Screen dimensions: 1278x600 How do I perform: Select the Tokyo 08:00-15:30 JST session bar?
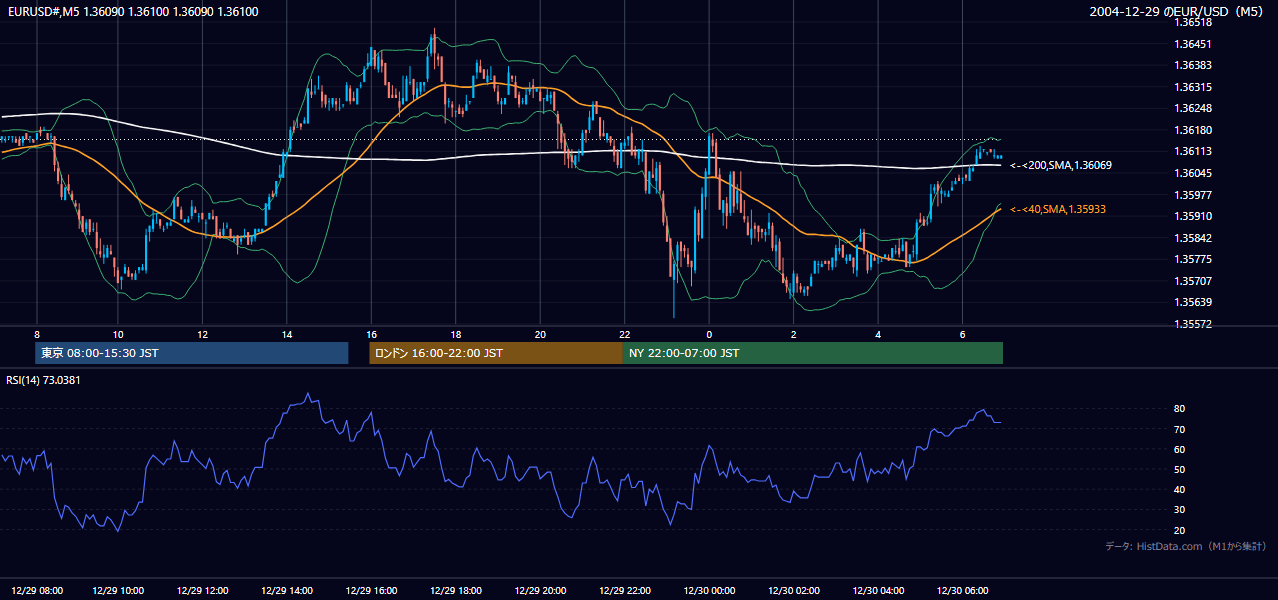tap(192, 353)
